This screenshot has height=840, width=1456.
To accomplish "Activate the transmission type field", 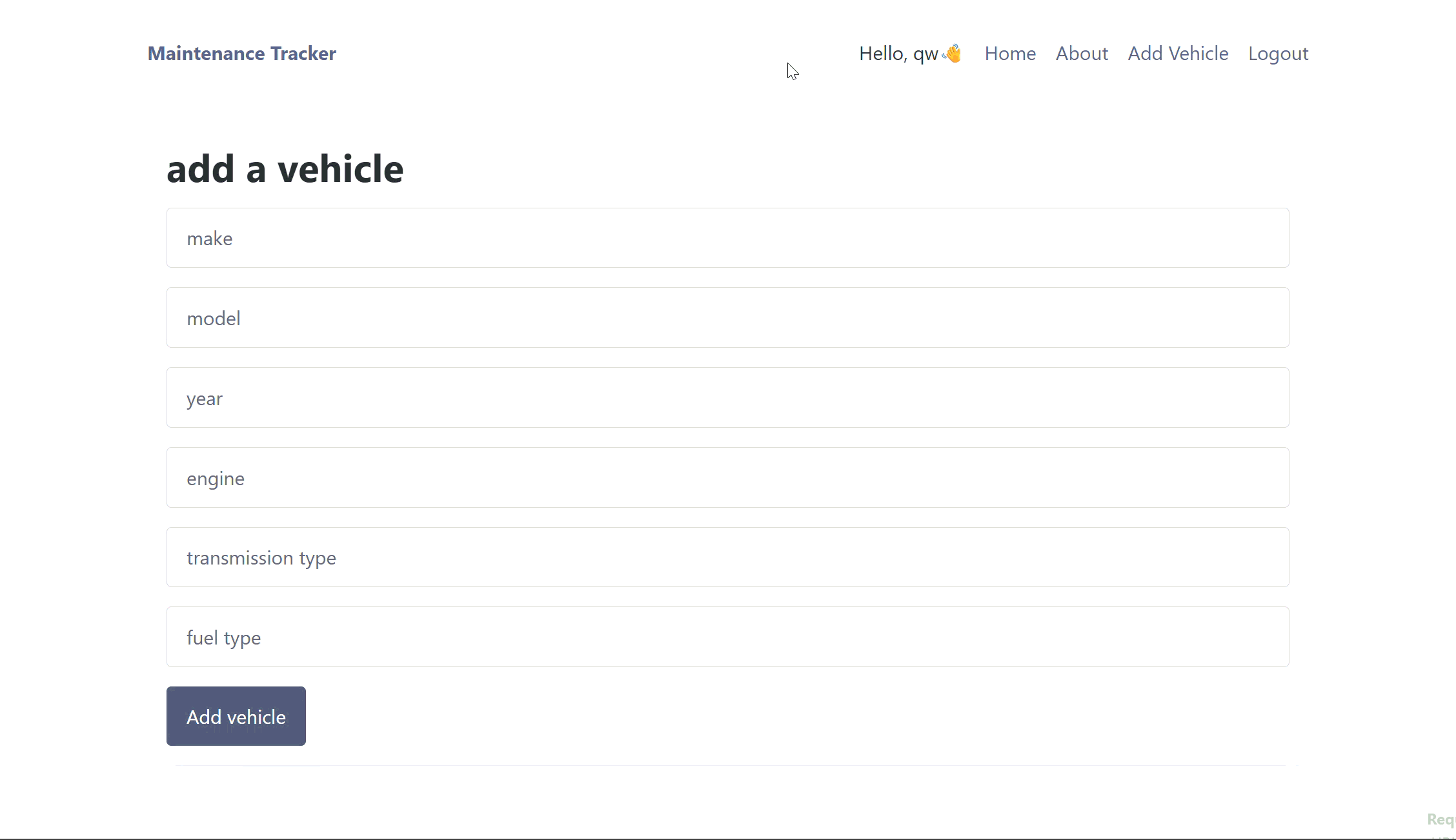I will tap(727, 557).
